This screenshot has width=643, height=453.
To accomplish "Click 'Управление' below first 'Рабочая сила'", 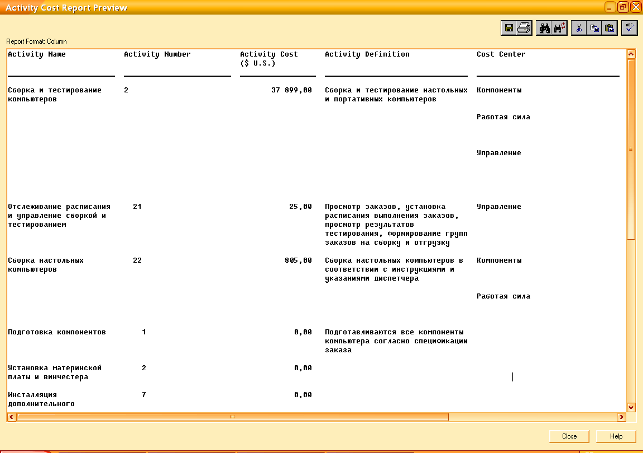I will [499, 153].
